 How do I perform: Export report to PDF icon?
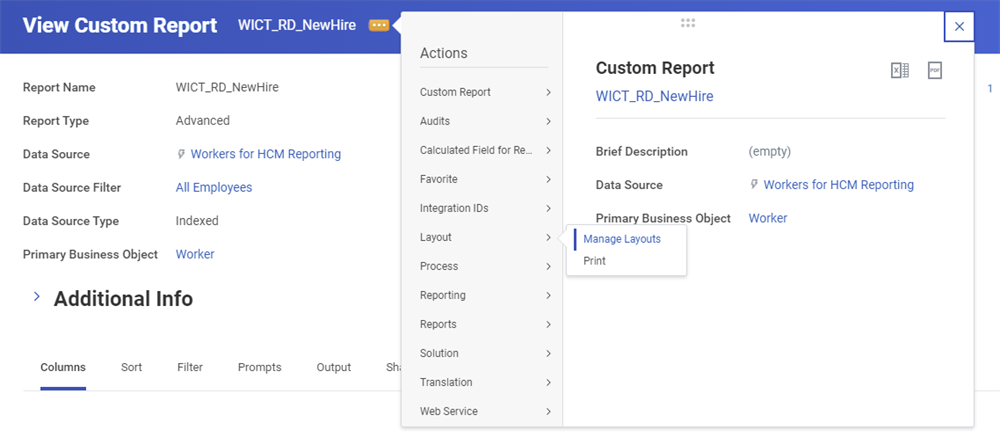(934, 71)
